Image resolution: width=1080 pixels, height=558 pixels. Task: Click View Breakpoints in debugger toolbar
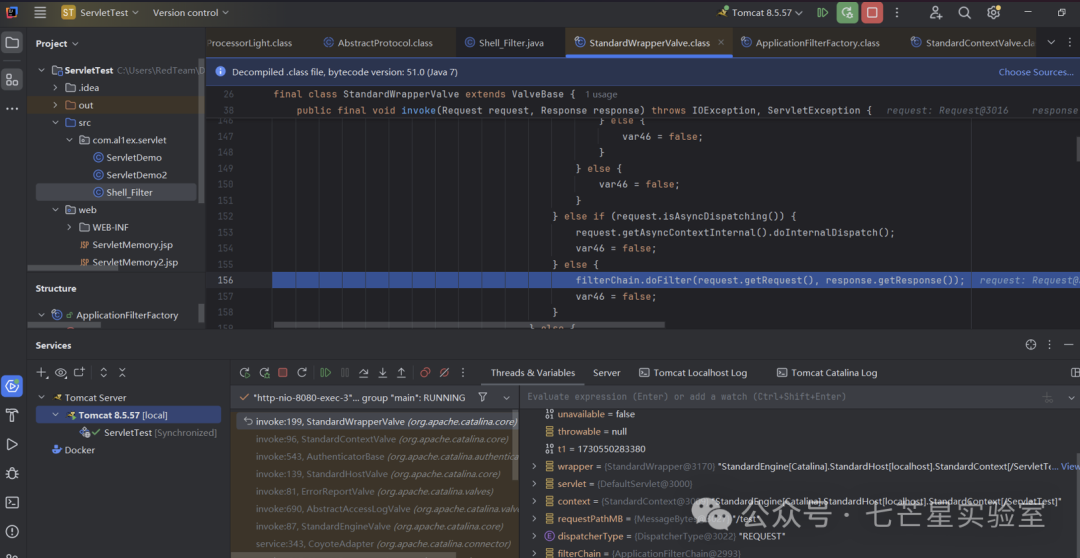(x=426, y=373)
